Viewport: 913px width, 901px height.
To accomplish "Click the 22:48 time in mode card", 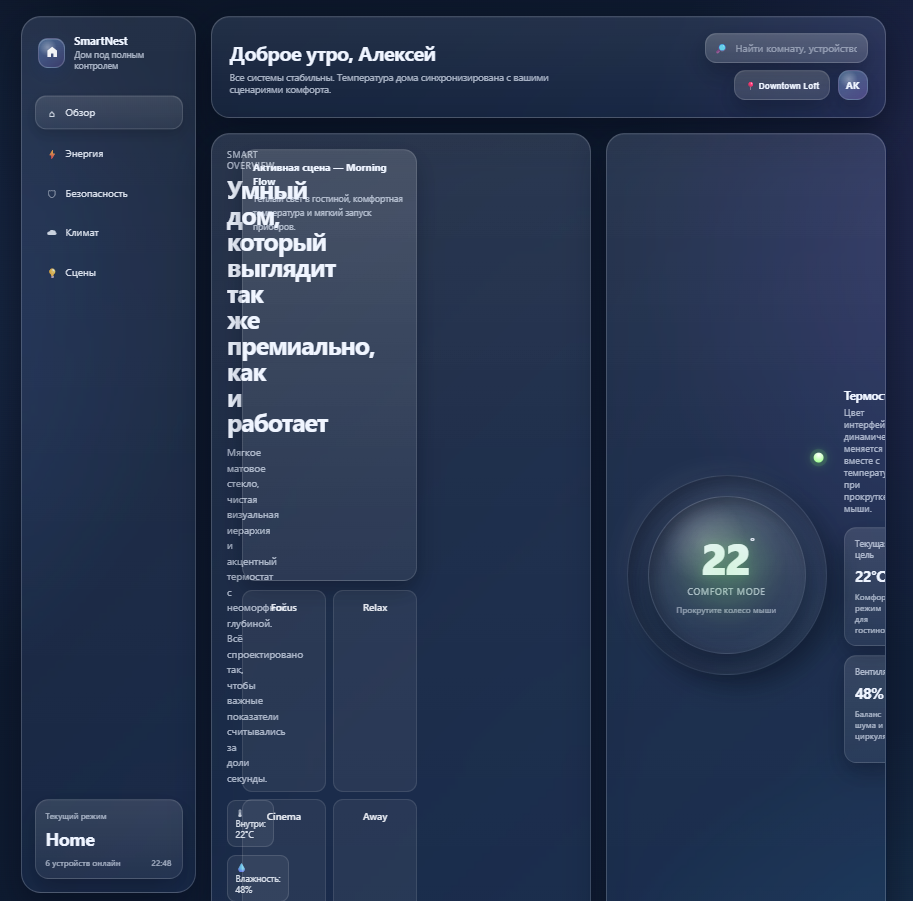I will [x=161, y=864].
